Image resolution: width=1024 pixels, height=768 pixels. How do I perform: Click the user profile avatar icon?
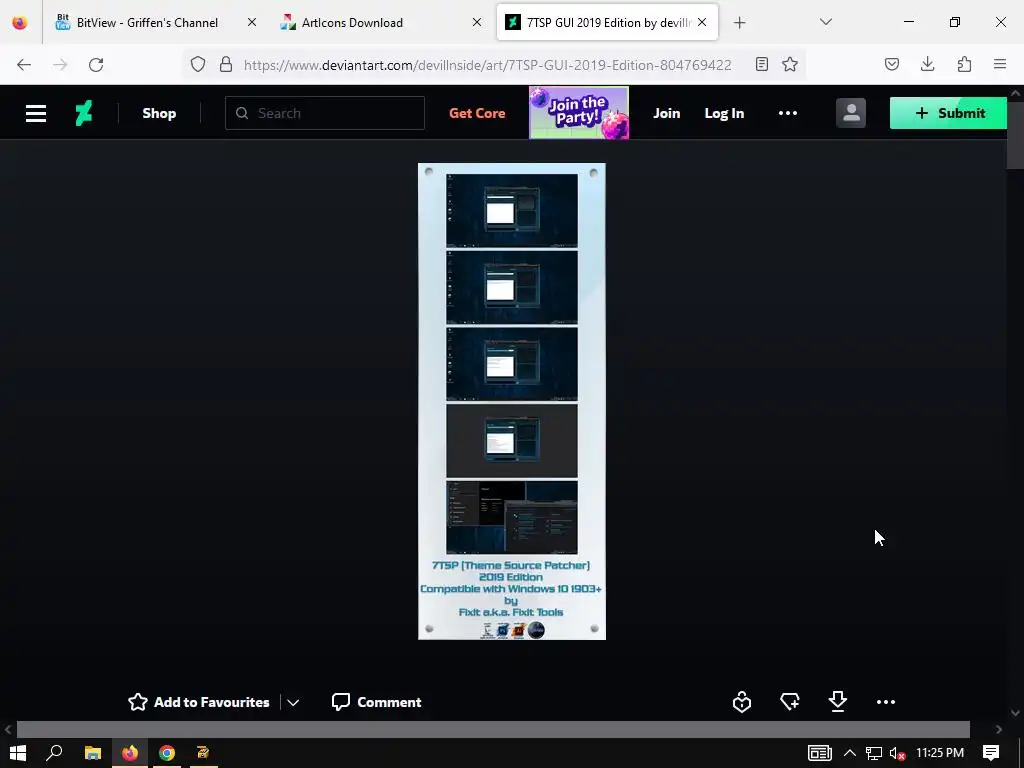coord(851,113)
